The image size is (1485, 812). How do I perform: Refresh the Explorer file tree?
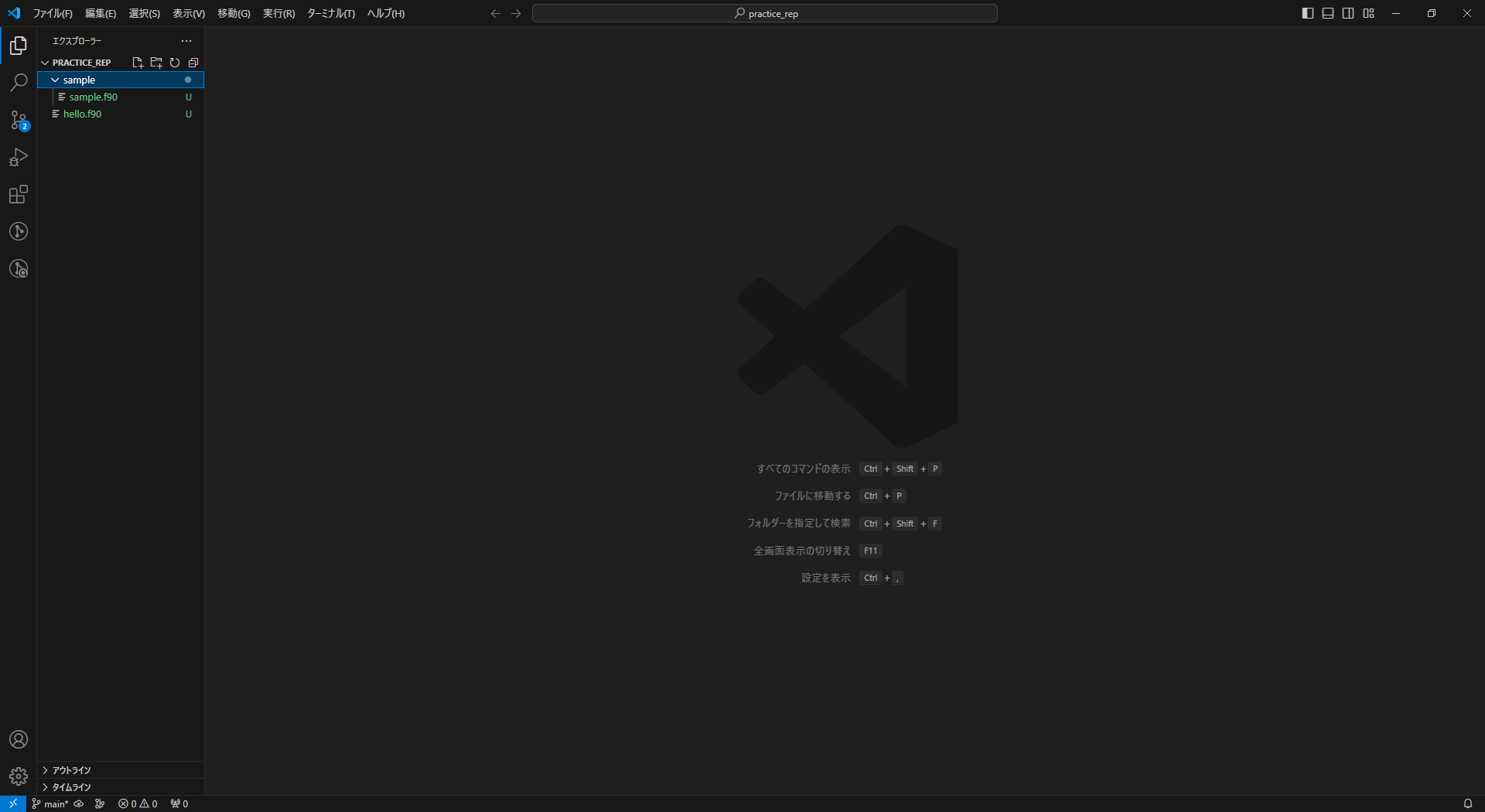tap(175, 63)
